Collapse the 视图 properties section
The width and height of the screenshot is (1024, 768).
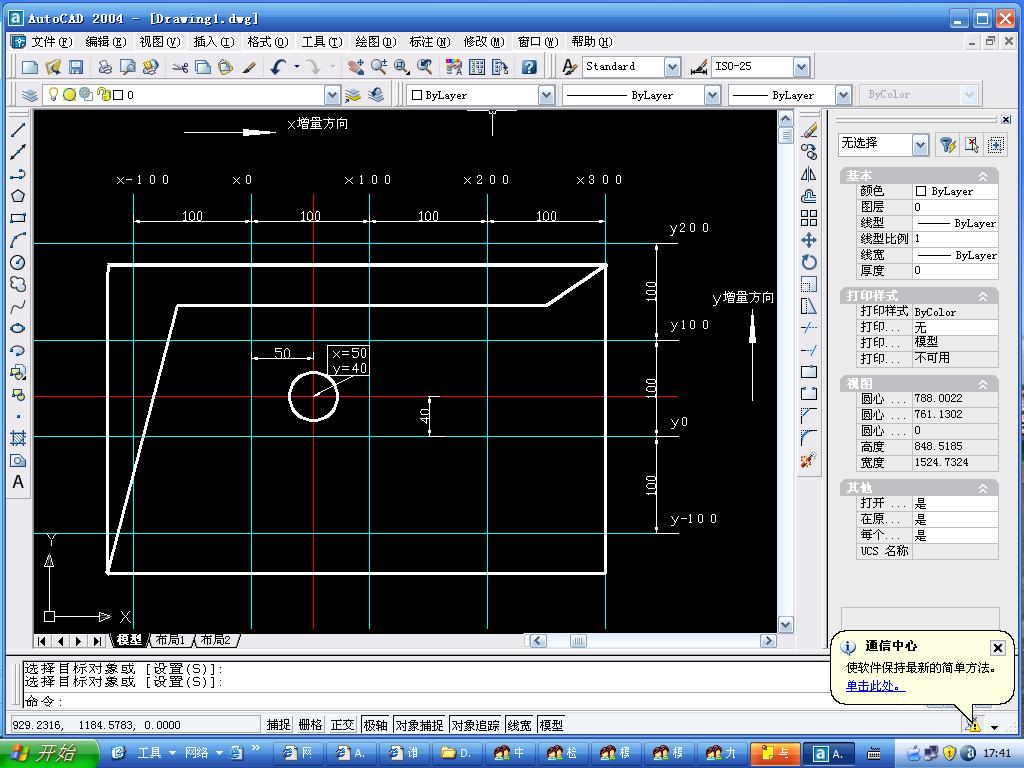pyautogui.click(x=983, y=384)
